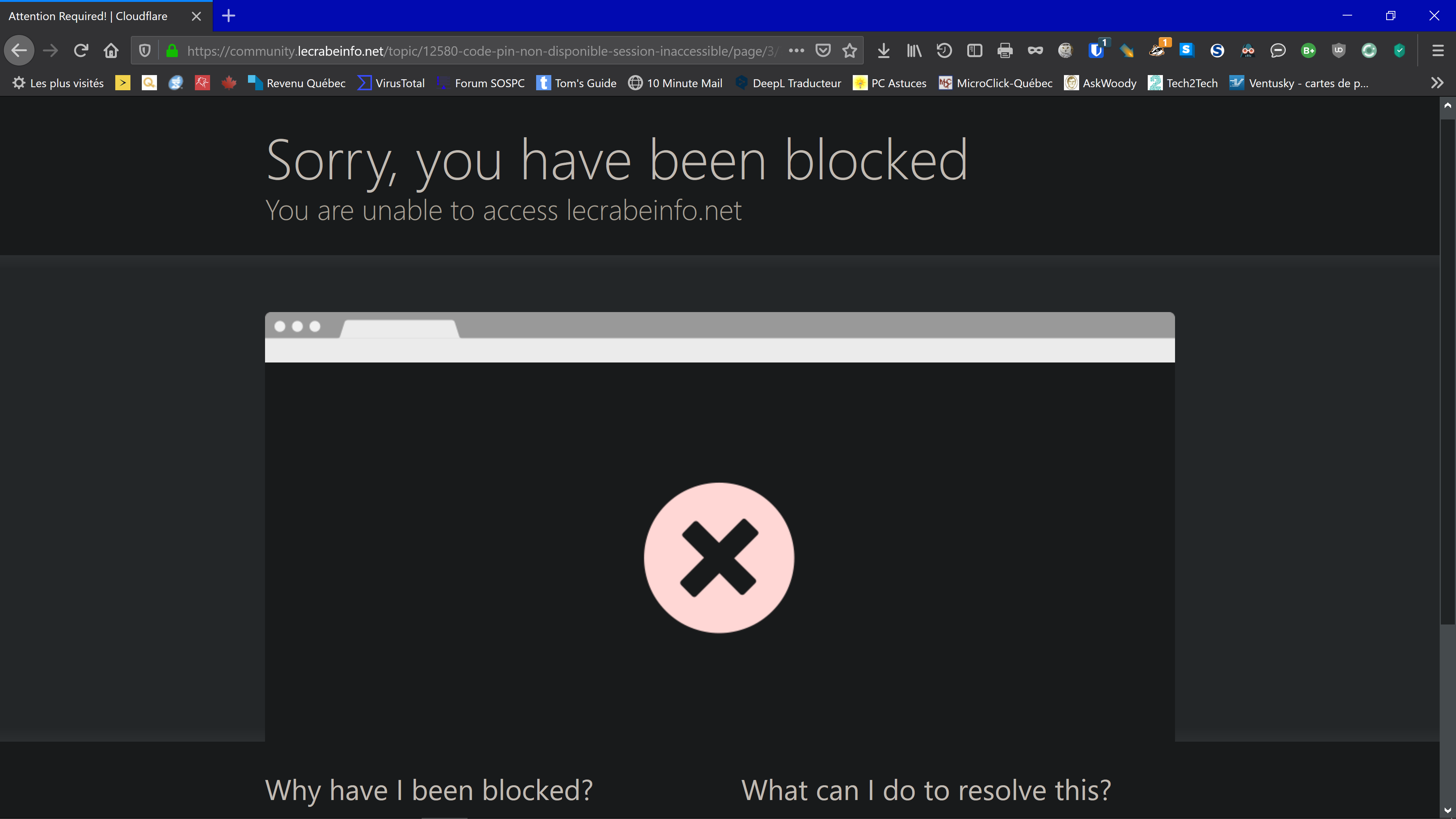
Task: Print the page with printer icon
Action: 1005,51
